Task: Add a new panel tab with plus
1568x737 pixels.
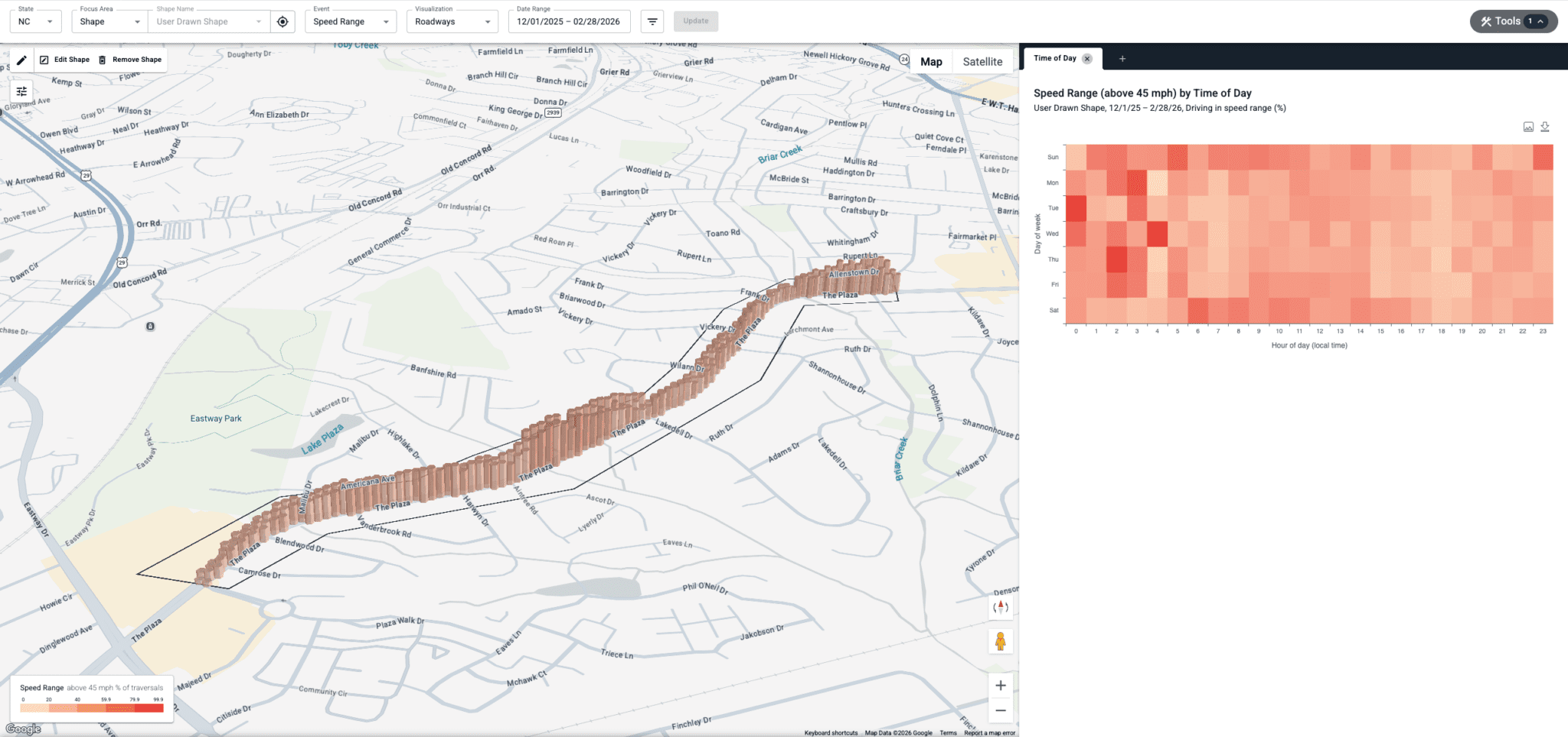Action: tap(1122, 59)
